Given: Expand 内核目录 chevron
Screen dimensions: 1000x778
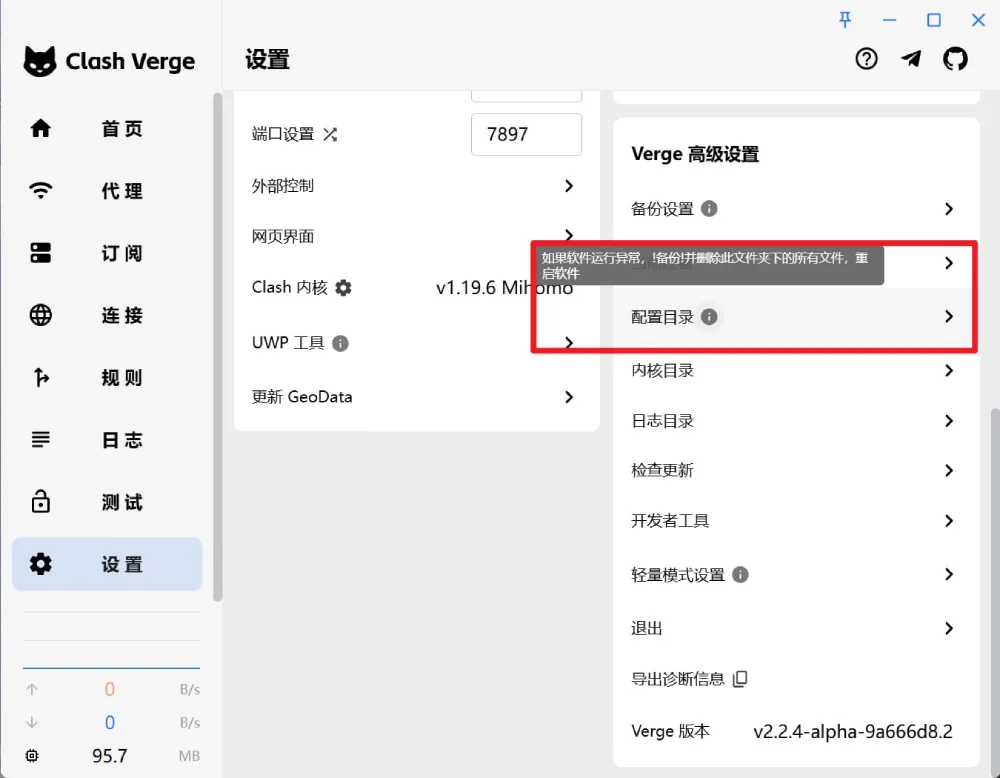Looking at the screenshot, I should point(949,371).
